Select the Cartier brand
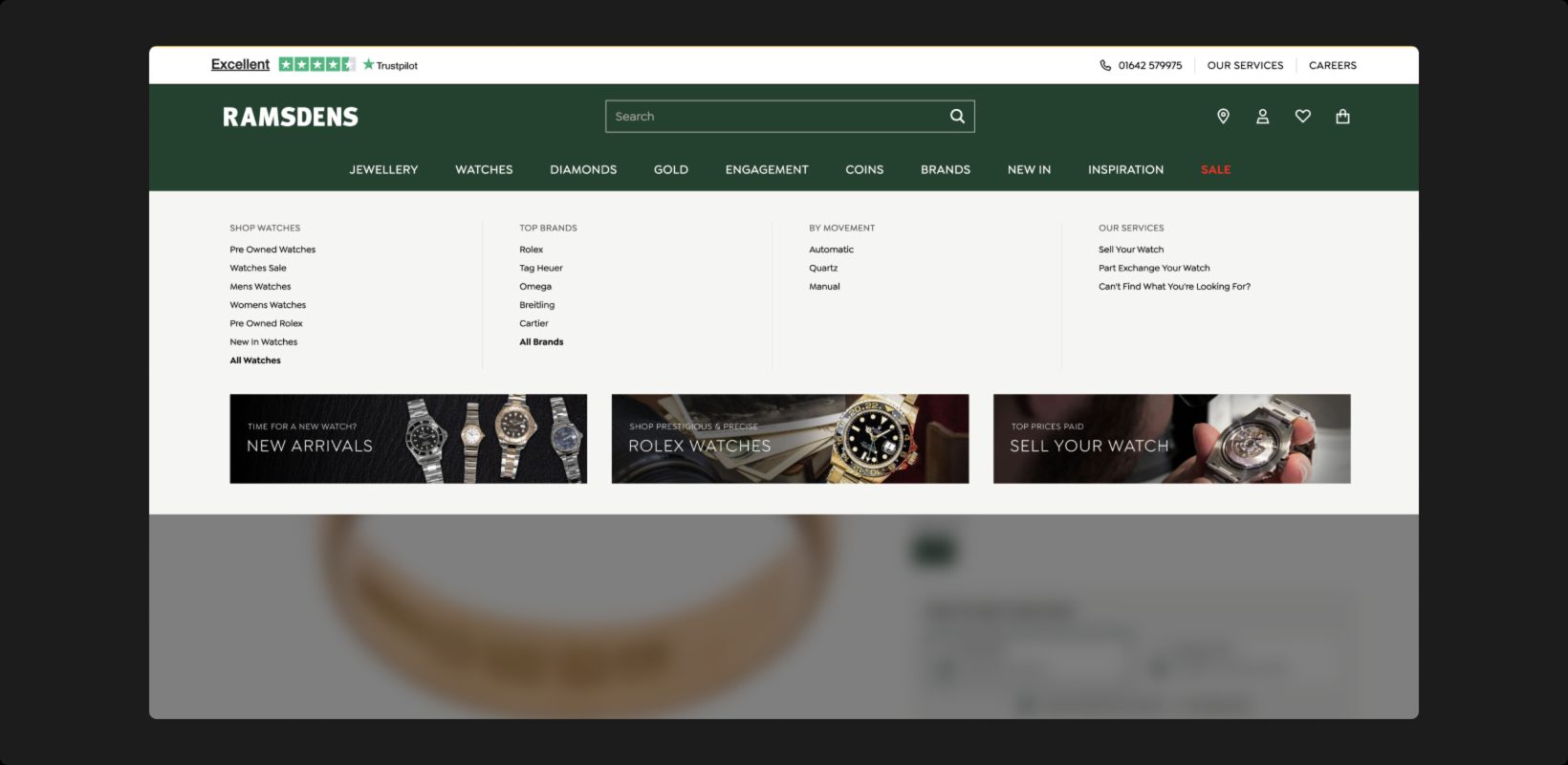 coord(534,324)
